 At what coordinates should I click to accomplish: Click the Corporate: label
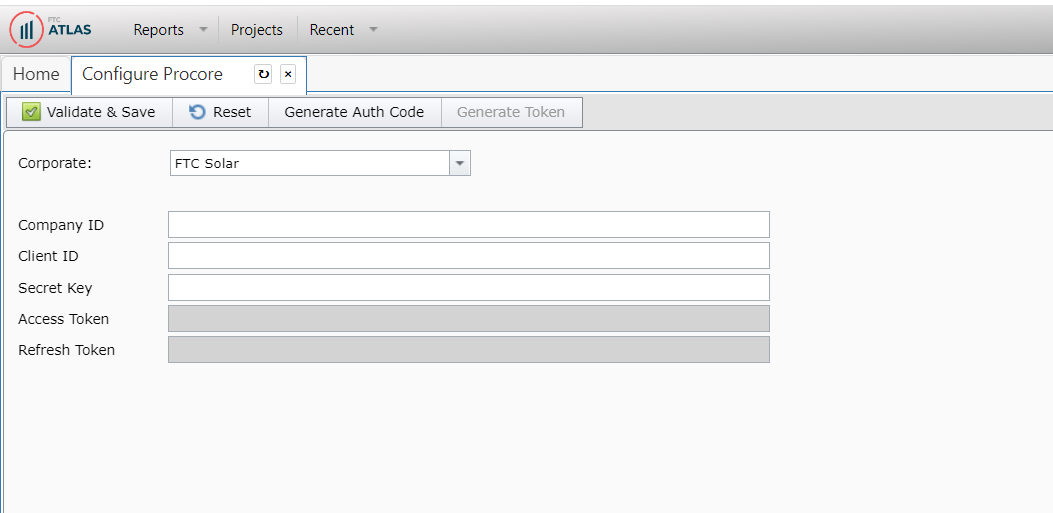[x=55, y=163]
